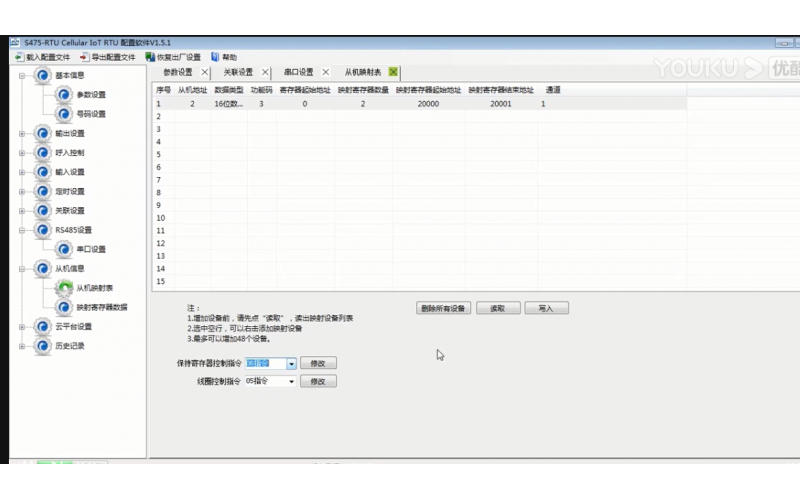Expand the 定时设置 tree node

[22, 192]
